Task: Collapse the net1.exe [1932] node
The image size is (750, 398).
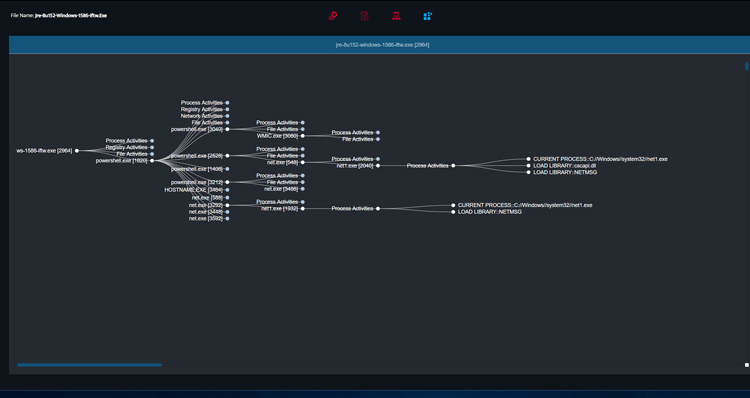Action: coord(303,209)
